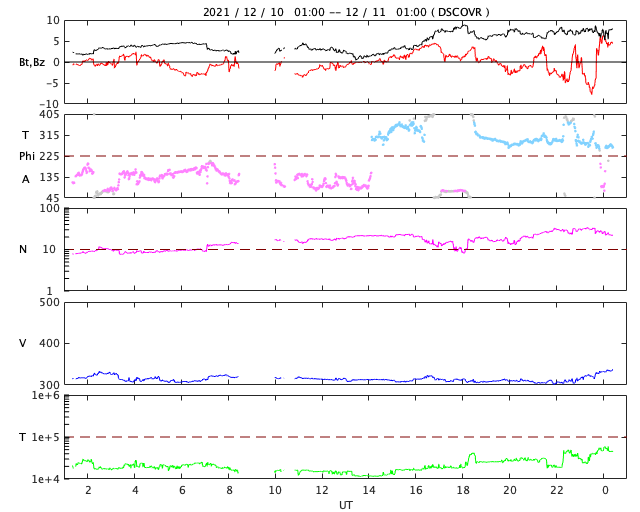Click the 225 tick label

click(49, 156)
